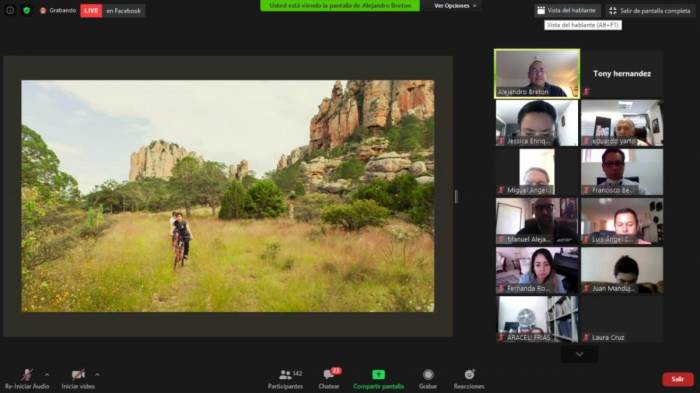Open the Ver Opciones dropdown
Image resolution: width=700 pixels, height=393 pixels.
[455, 6]
